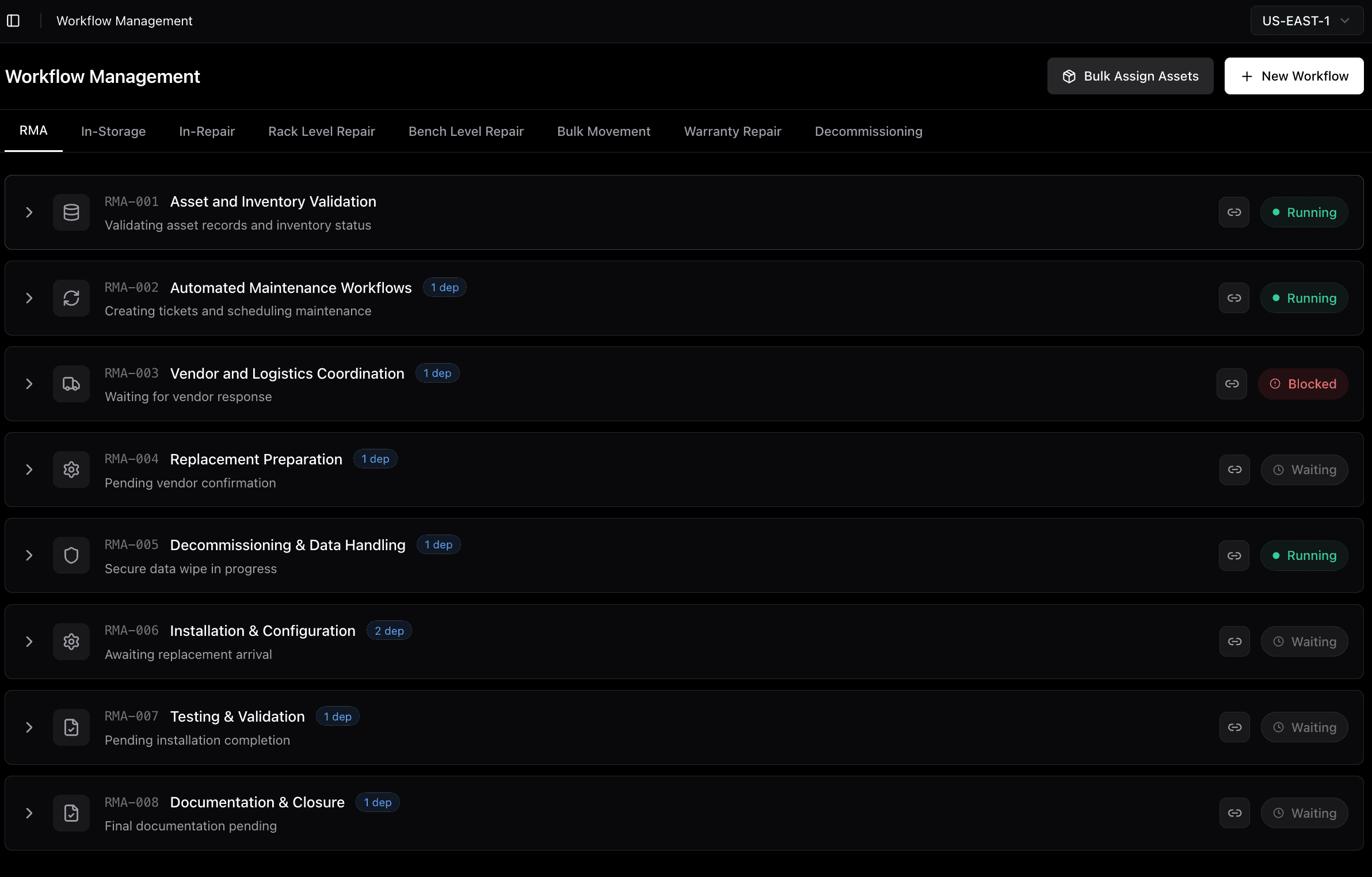The height and width of the screenshot is (877, 1372).
Task: Switch to the Warranty Repair tab
Action: [x=732, y=131]
